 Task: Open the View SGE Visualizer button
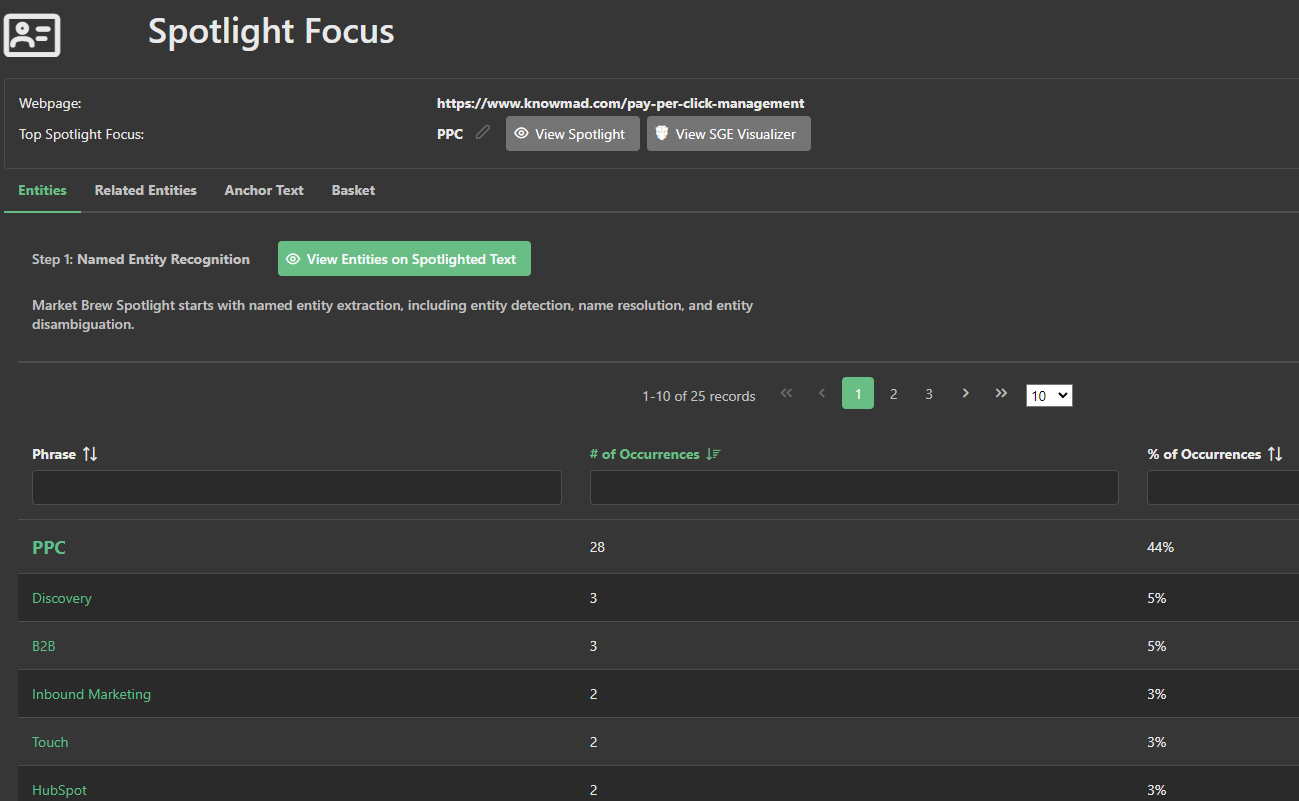(x=728, y=134)
